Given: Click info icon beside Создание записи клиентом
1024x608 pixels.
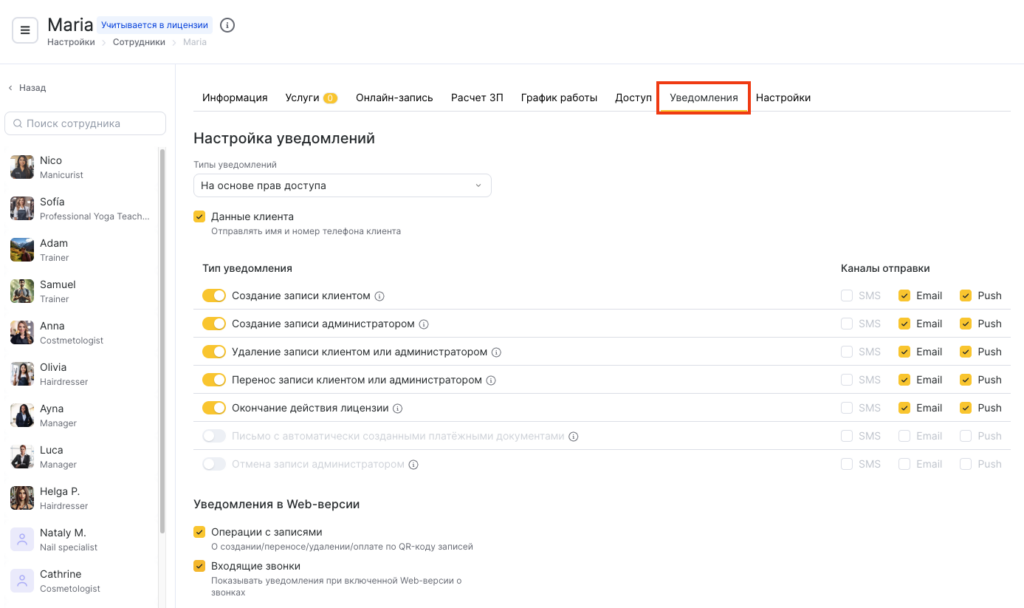Looking at the screenshot, I should tap(380, 296).
